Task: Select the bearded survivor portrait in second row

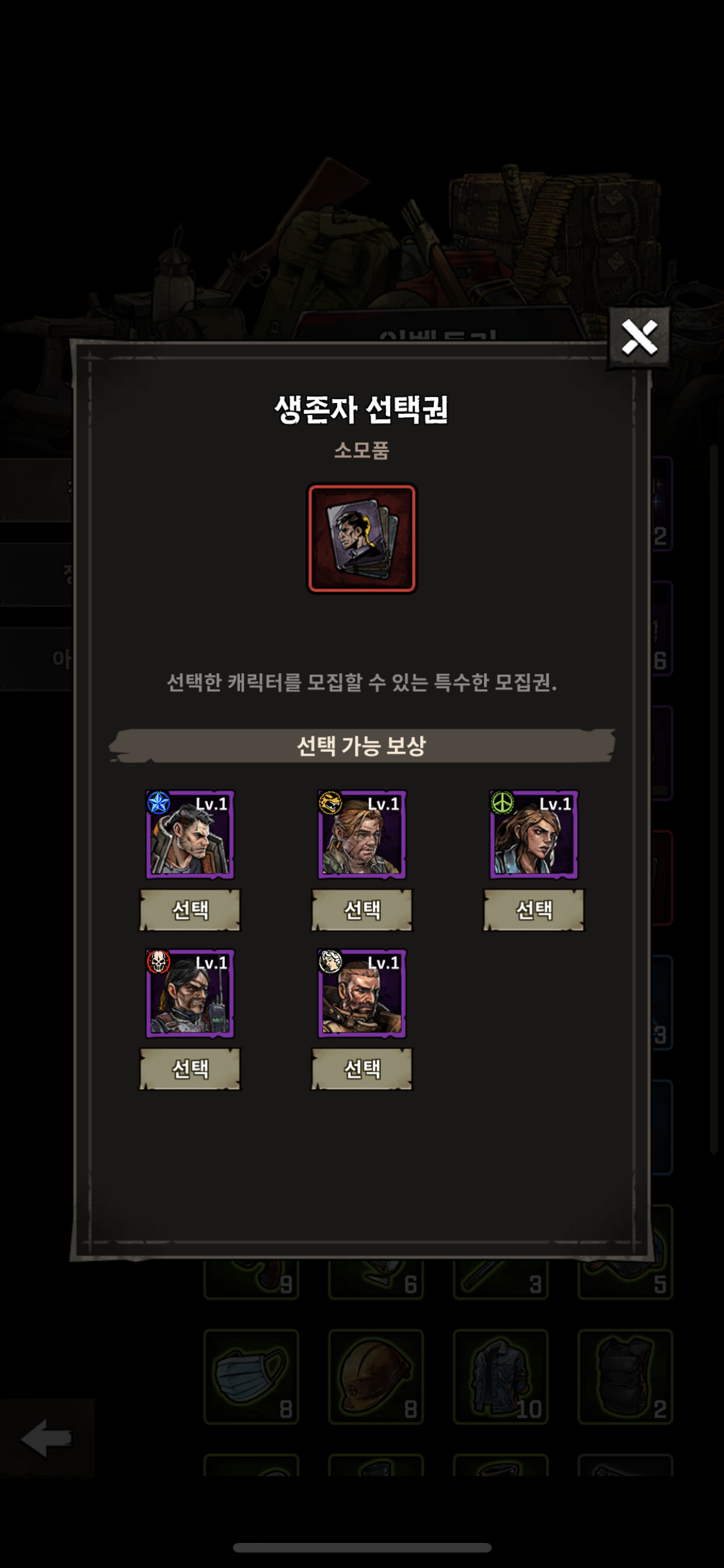Action: [362, 993]
